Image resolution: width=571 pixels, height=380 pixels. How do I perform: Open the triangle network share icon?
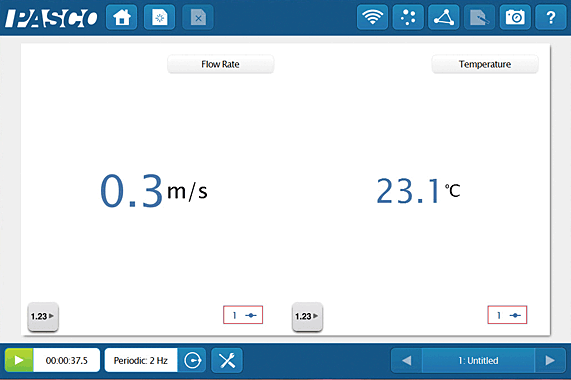point(444,17)
